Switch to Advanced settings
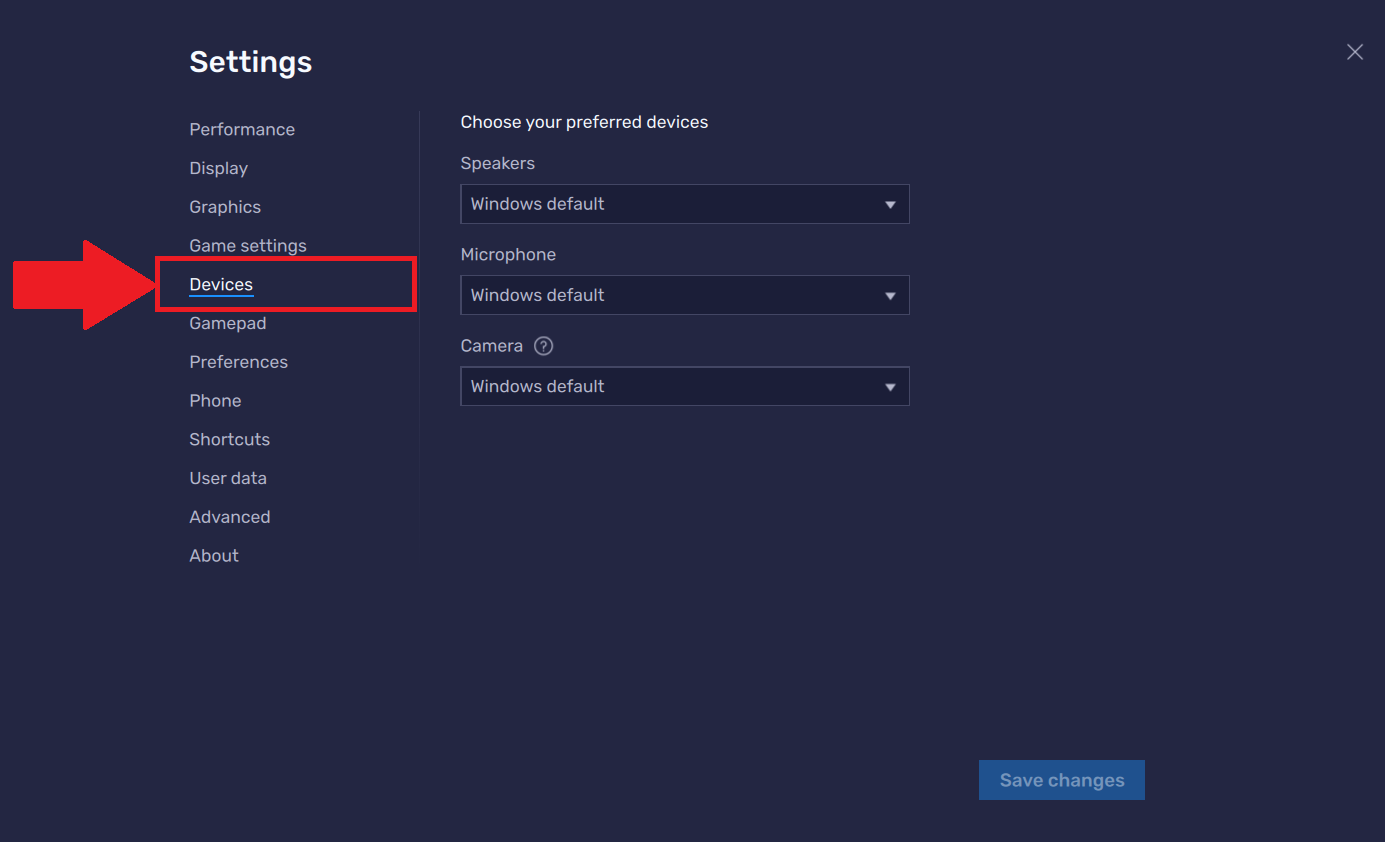The image size is (1385, 842). tap(230, 517)
